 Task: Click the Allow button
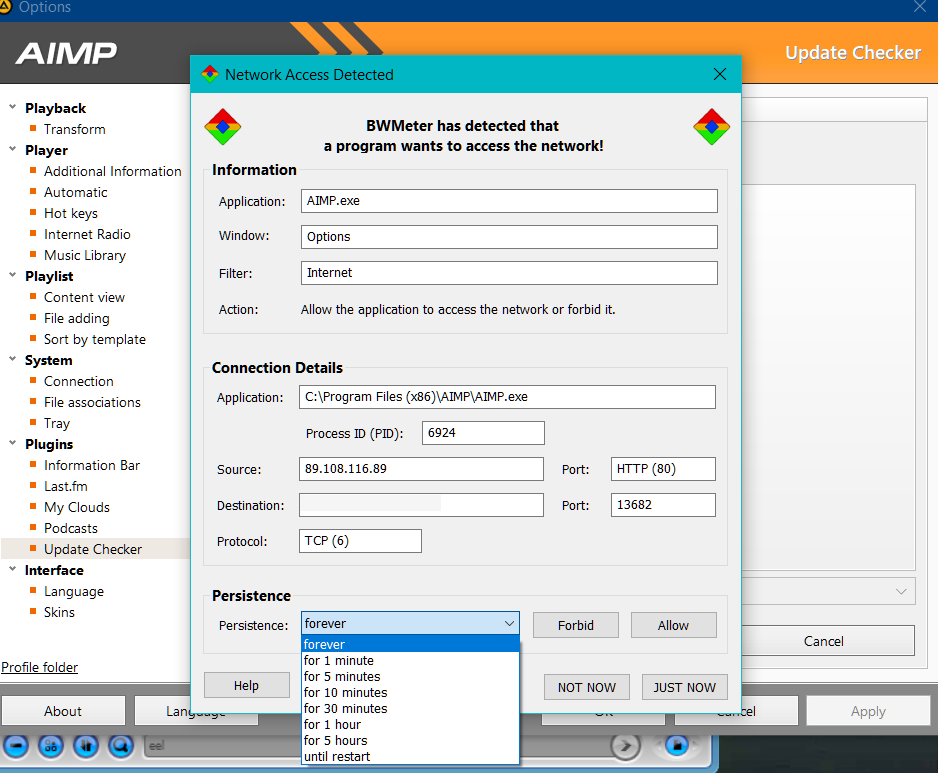(x=674, y=625)
